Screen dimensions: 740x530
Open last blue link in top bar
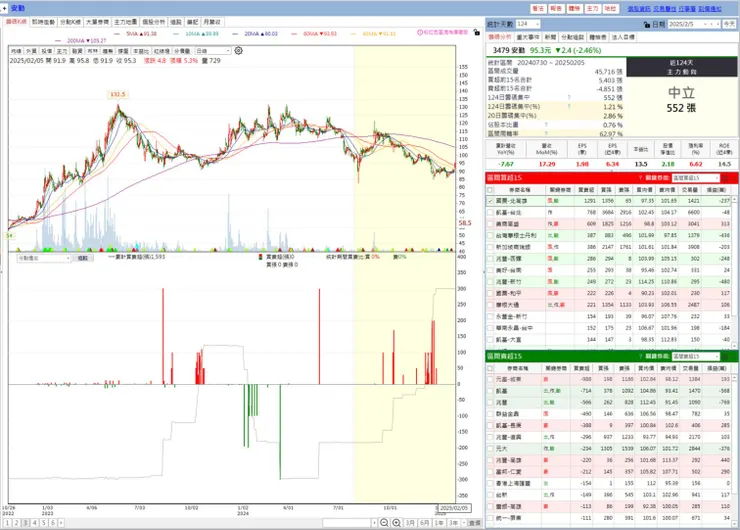pyautogui.click(x=710, y=9)
